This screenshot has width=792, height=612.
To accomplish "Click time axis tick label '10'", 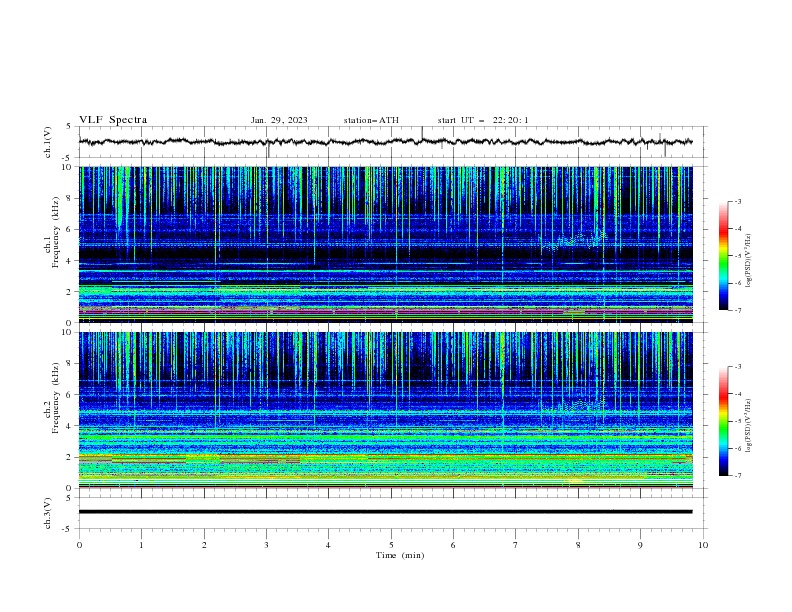I will click(x=703, y=545).
